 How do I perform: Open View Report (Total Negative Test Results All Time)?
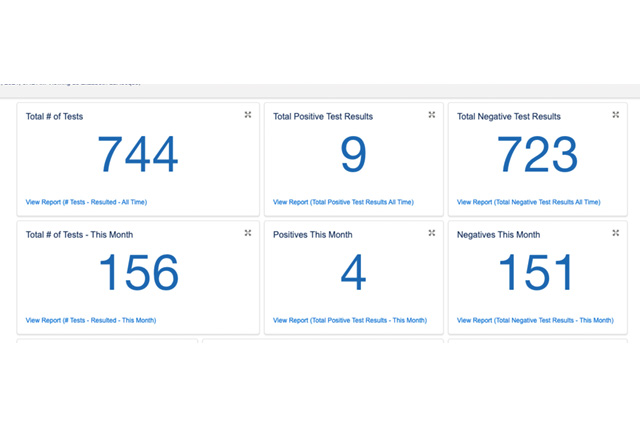(x=529, y=202)
